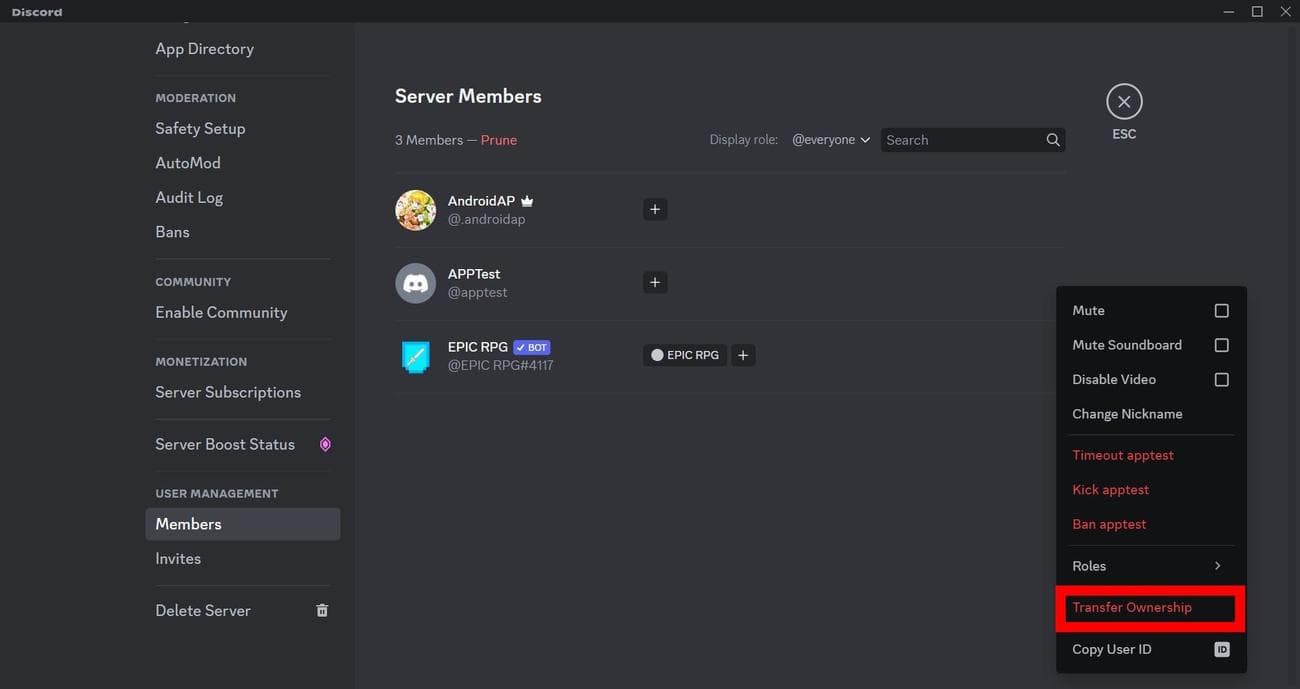Expand the Roles submenu arrow
Viewport: 1300px width, 689px height.
[x=1217, y=566]
